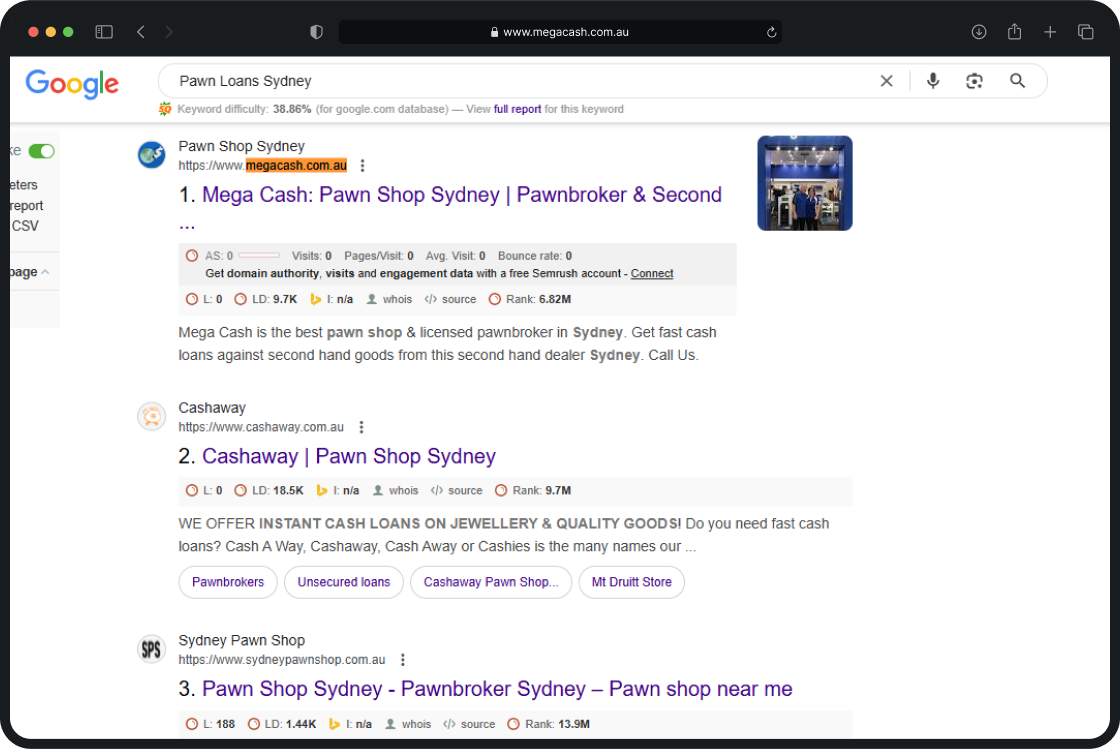Click the AS score bar for Mega Cash
This screenshot has width=1120, height=749.
259,255
